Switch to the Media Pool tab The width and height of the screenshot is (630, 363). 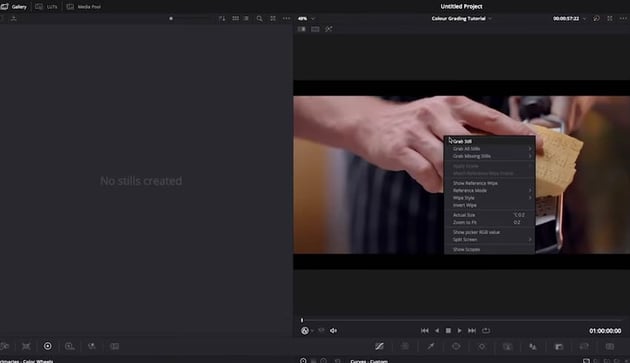84,6
